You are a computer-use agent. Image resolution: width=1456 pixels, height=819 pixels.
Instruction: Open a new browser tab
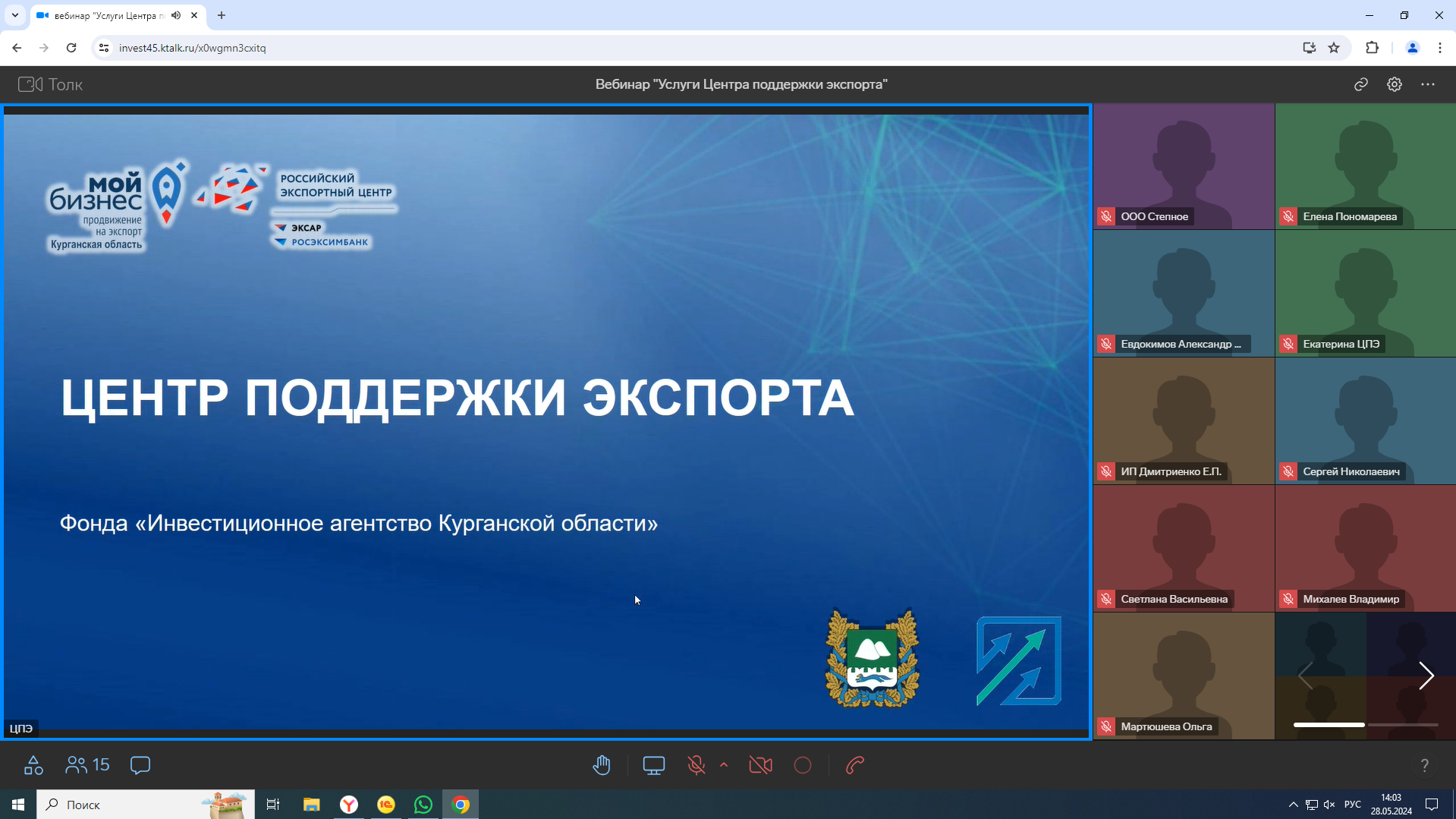(222, 15)
